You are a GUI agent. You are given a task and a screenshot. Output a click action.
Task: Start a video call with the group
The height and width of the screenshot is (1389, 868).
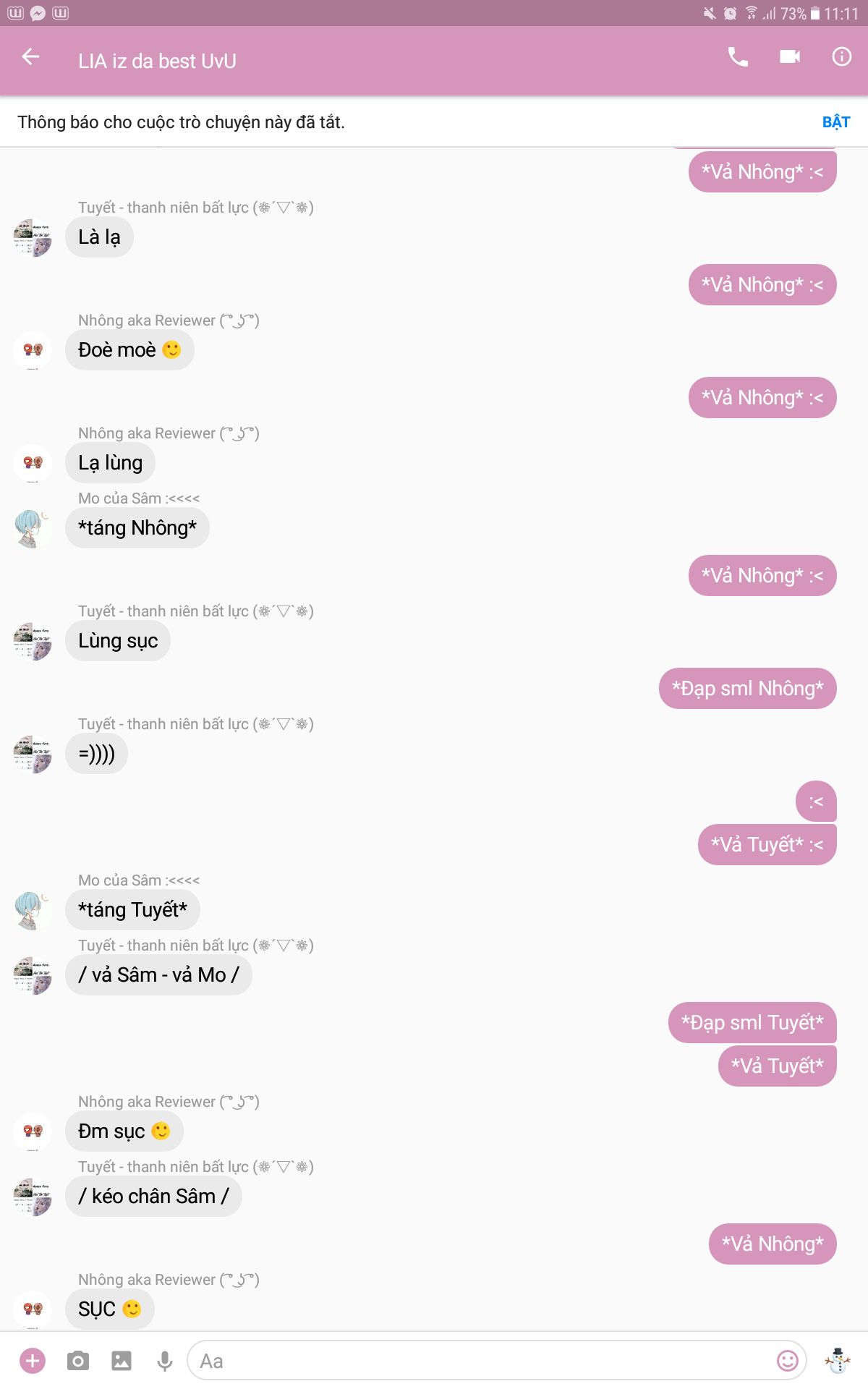tap(790, 56)
